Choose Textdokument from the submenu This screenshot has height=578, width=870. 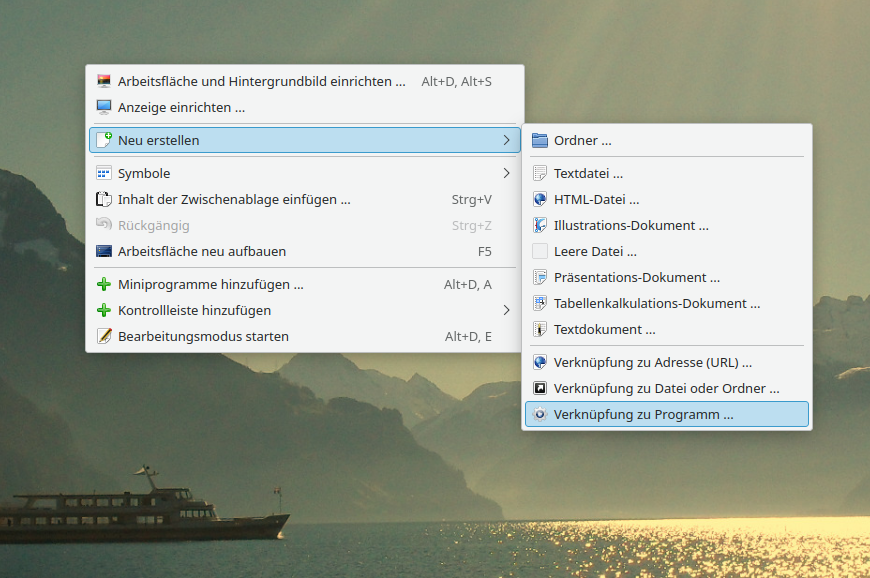[604, 329]
